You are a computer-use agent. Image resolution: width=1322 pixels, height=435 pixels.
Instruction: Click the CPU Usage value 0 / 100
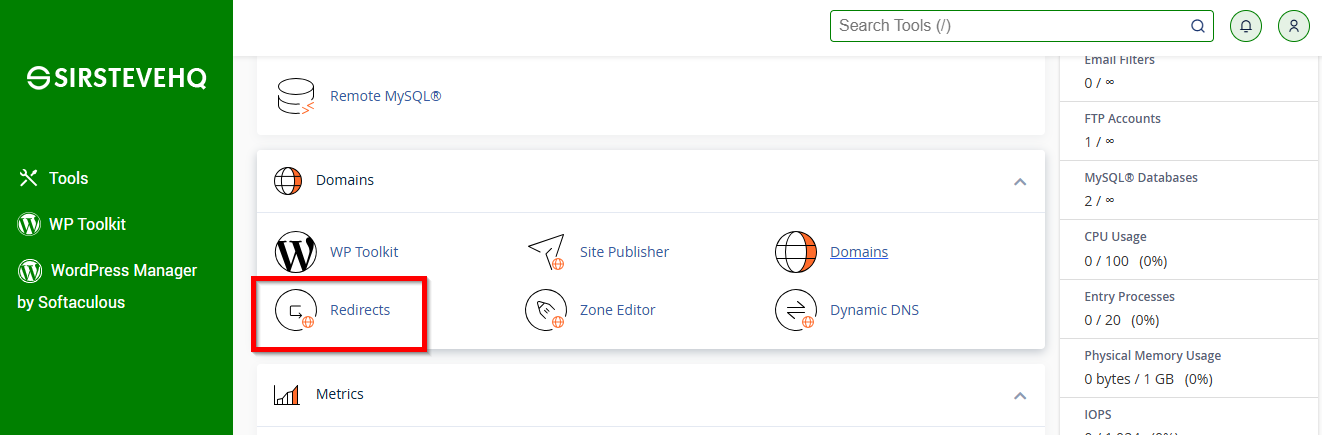click(x=1107, y=261)
